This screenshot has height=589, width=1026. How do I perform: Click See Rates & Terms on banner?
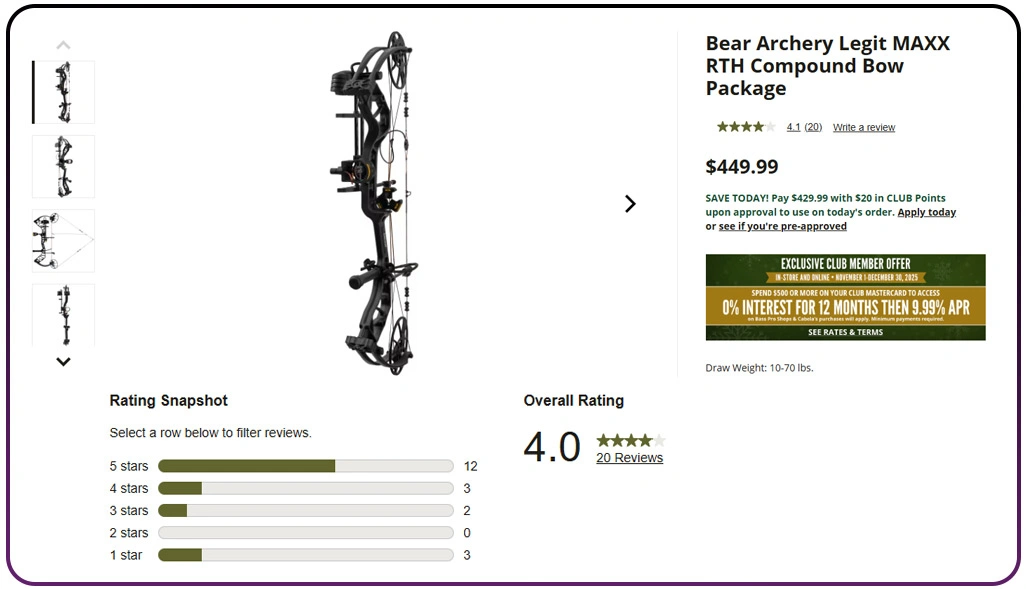[845, 332]
